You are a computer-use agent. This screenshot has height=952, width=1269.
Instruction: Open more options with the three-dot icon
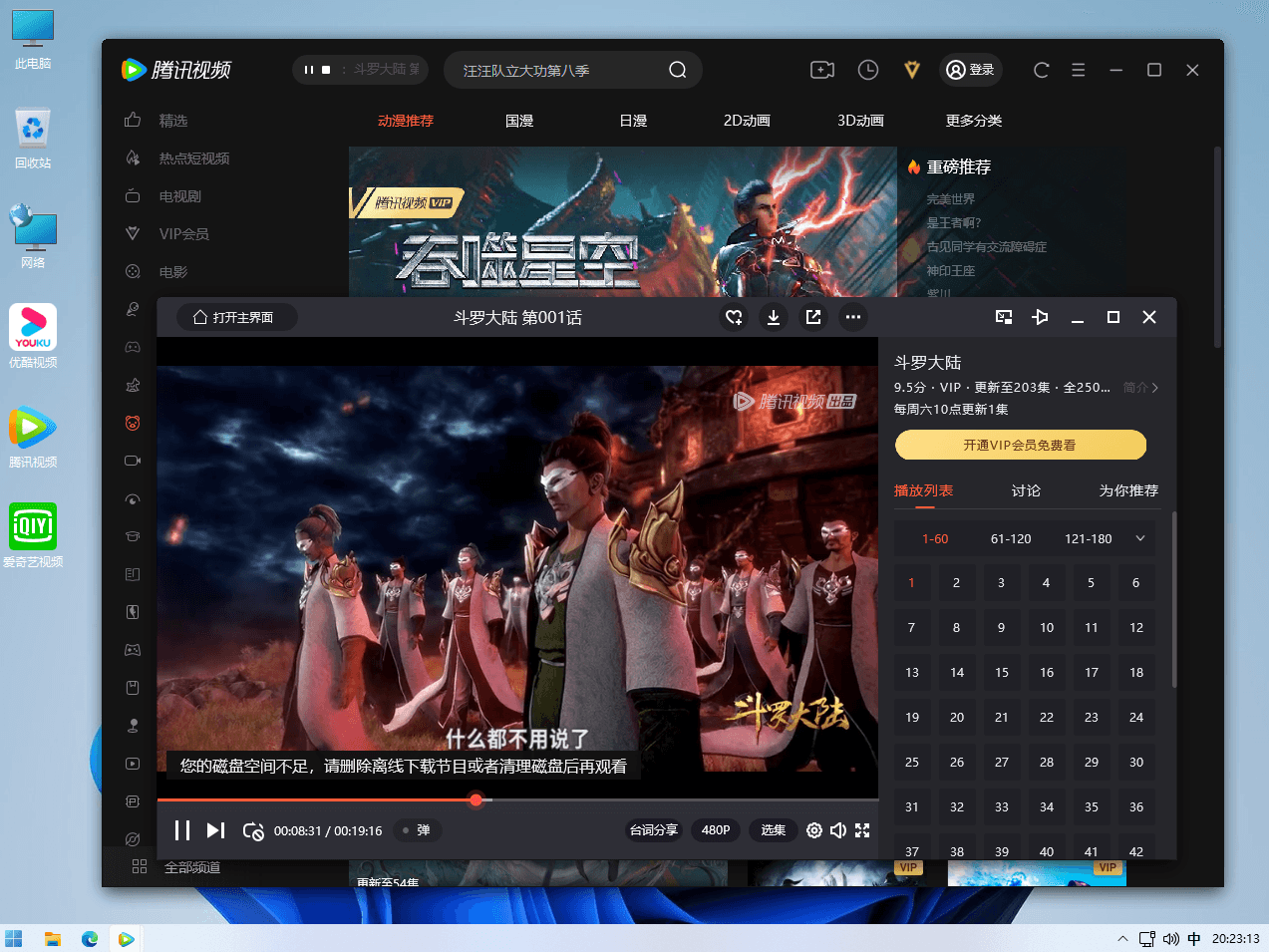tap(853, 317)
